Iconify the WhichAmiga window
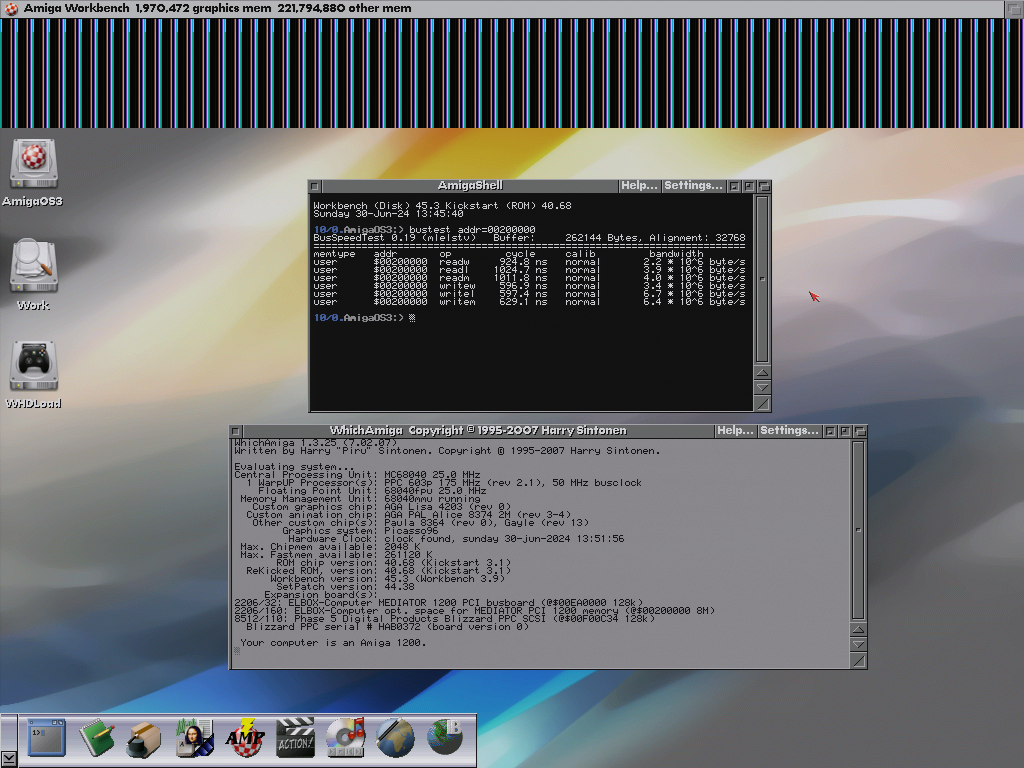The image size is (1024, 768). [x=831, y=432]
